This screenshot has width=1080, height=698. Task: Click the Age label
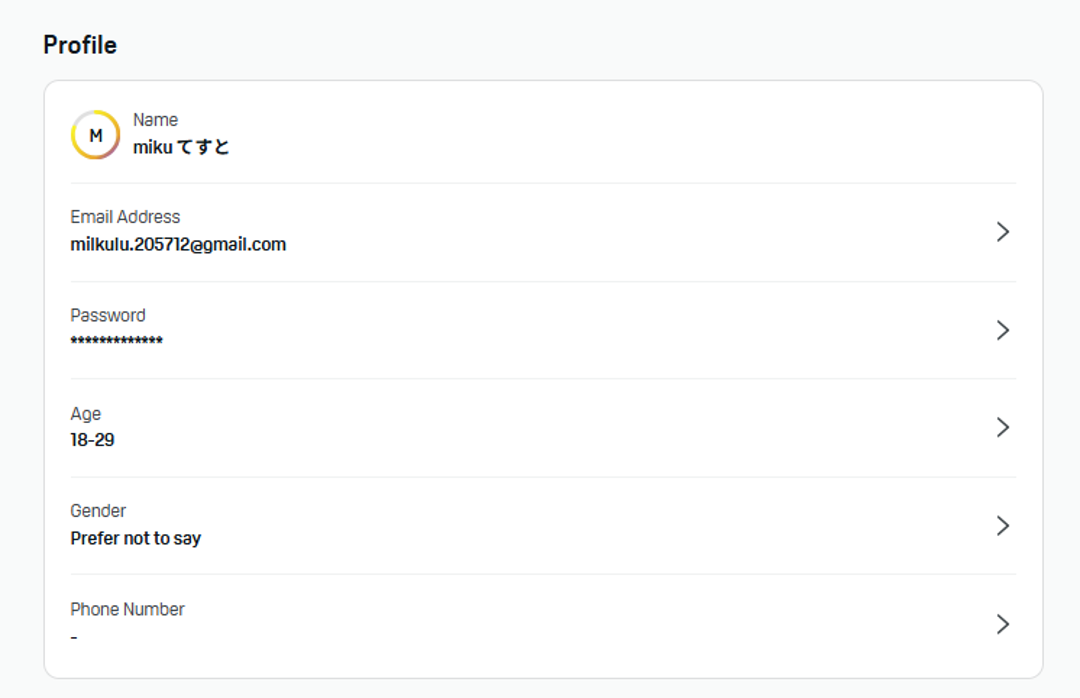click(86, 414)
